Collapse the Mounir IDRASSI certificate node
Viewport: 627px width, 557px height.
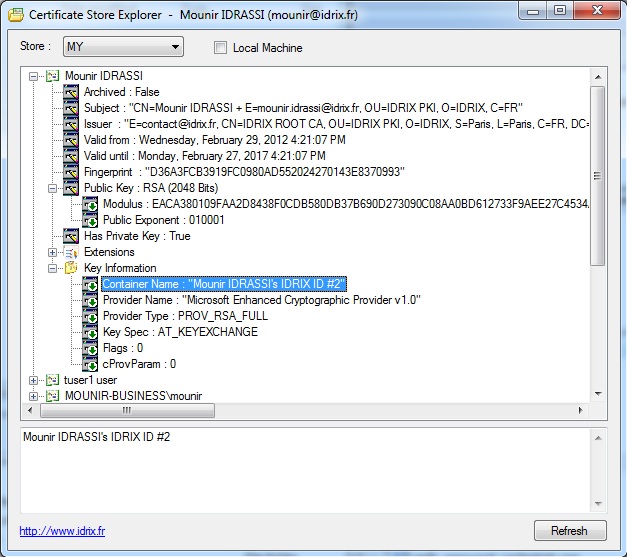pyautogui.click(x=34, y=76)
